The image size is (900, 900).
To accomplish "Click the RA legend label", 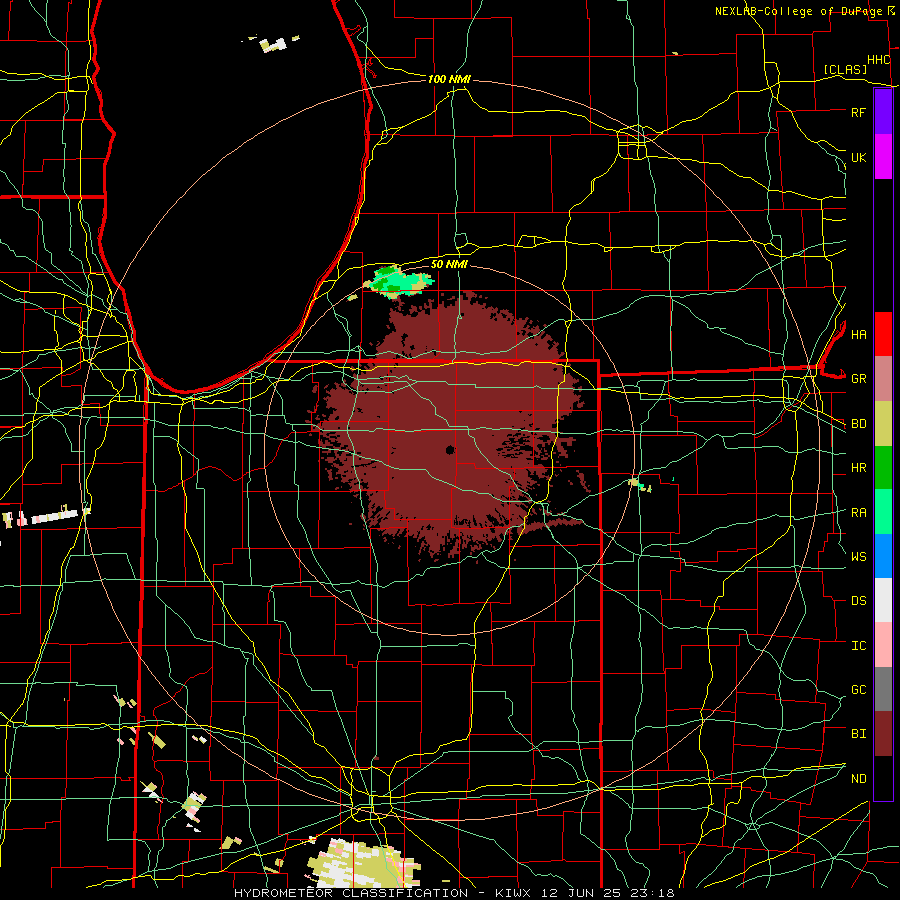I will point(858,513).
